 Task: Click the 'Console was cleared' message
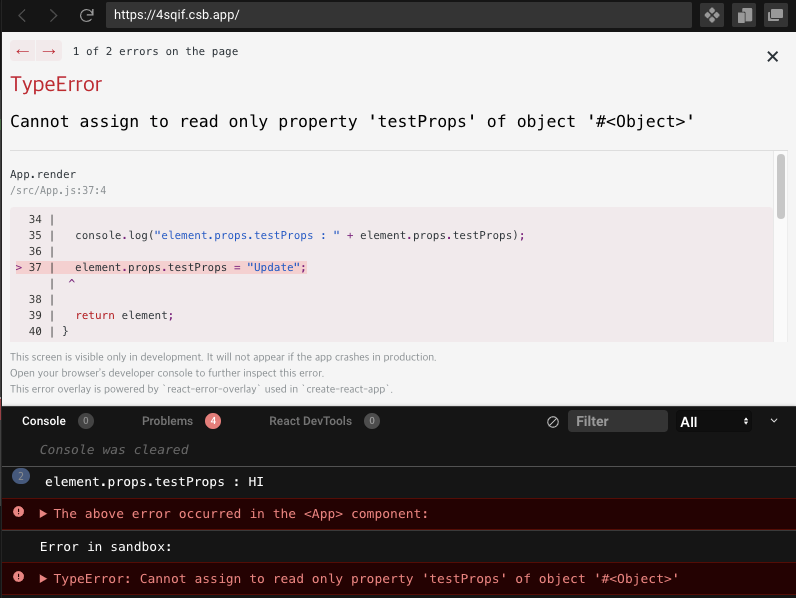[x=114, y=450]
